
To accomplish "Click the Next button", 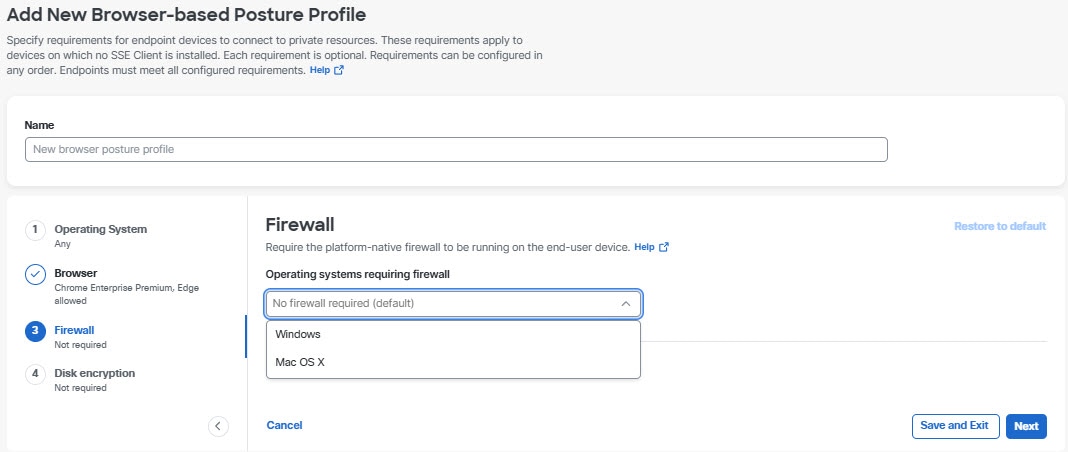I will [1026, 426].
